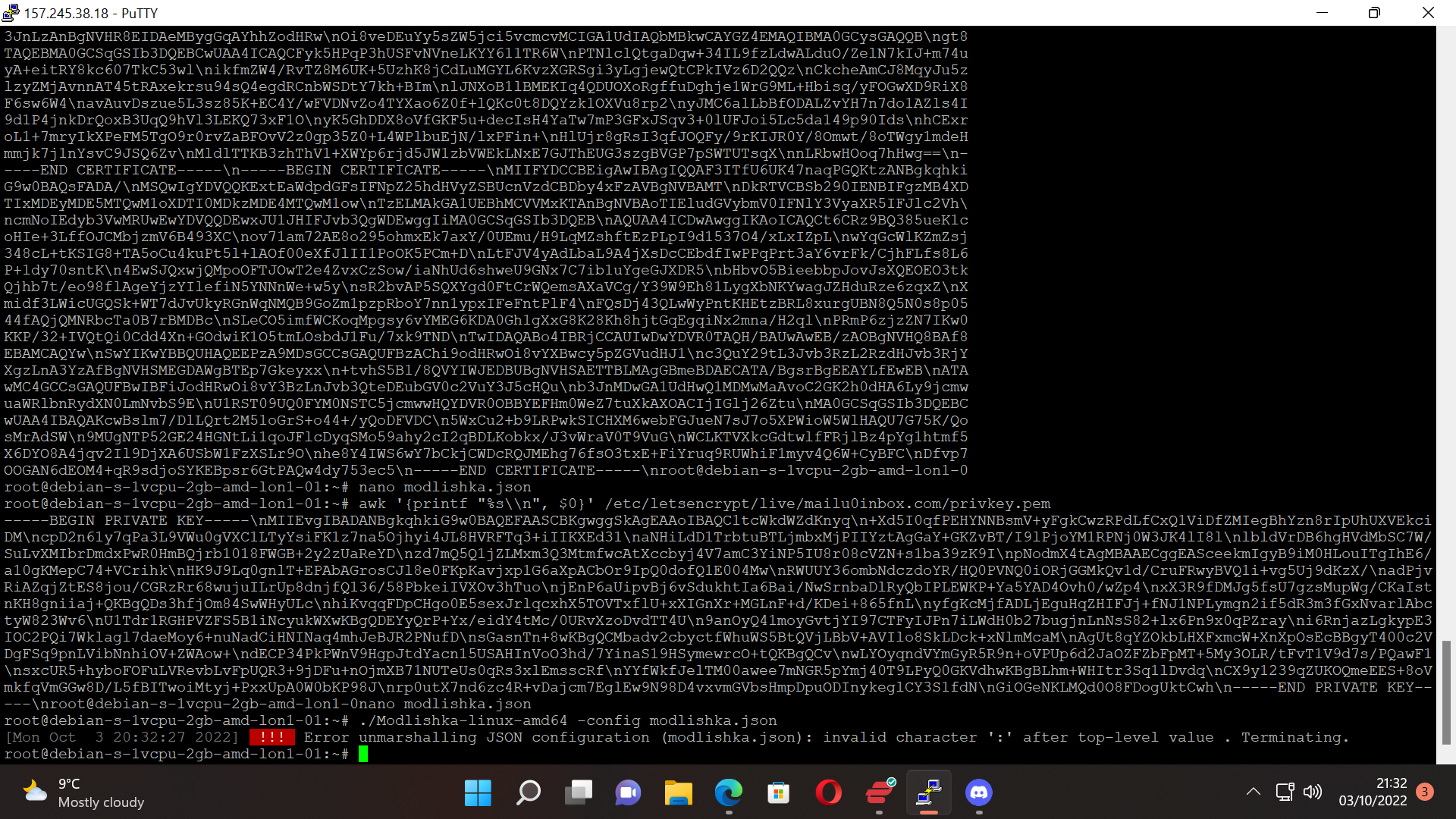Open taskbar Search
Viewport: 1456px width, 819px height.
click(x=528, y=793)
